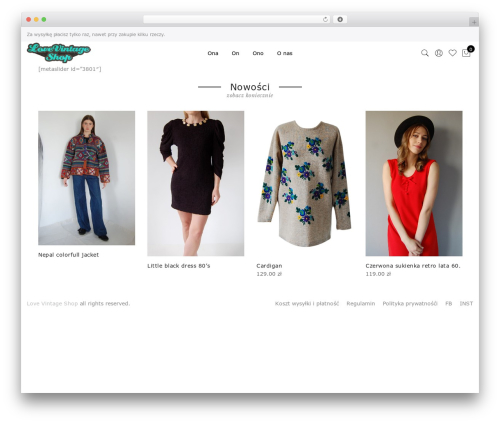Screen dimensions: 500x423
Task: Open the Polityka prywatności footer link
Action: 410,303
